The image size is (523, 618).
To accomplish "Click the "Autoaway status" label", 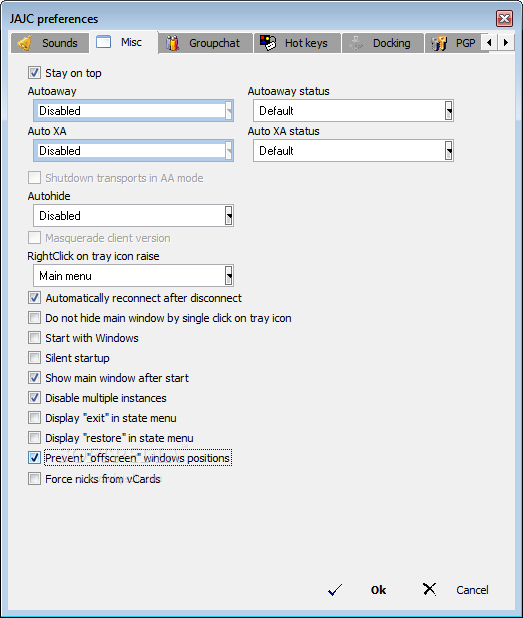I will point(288,91).
